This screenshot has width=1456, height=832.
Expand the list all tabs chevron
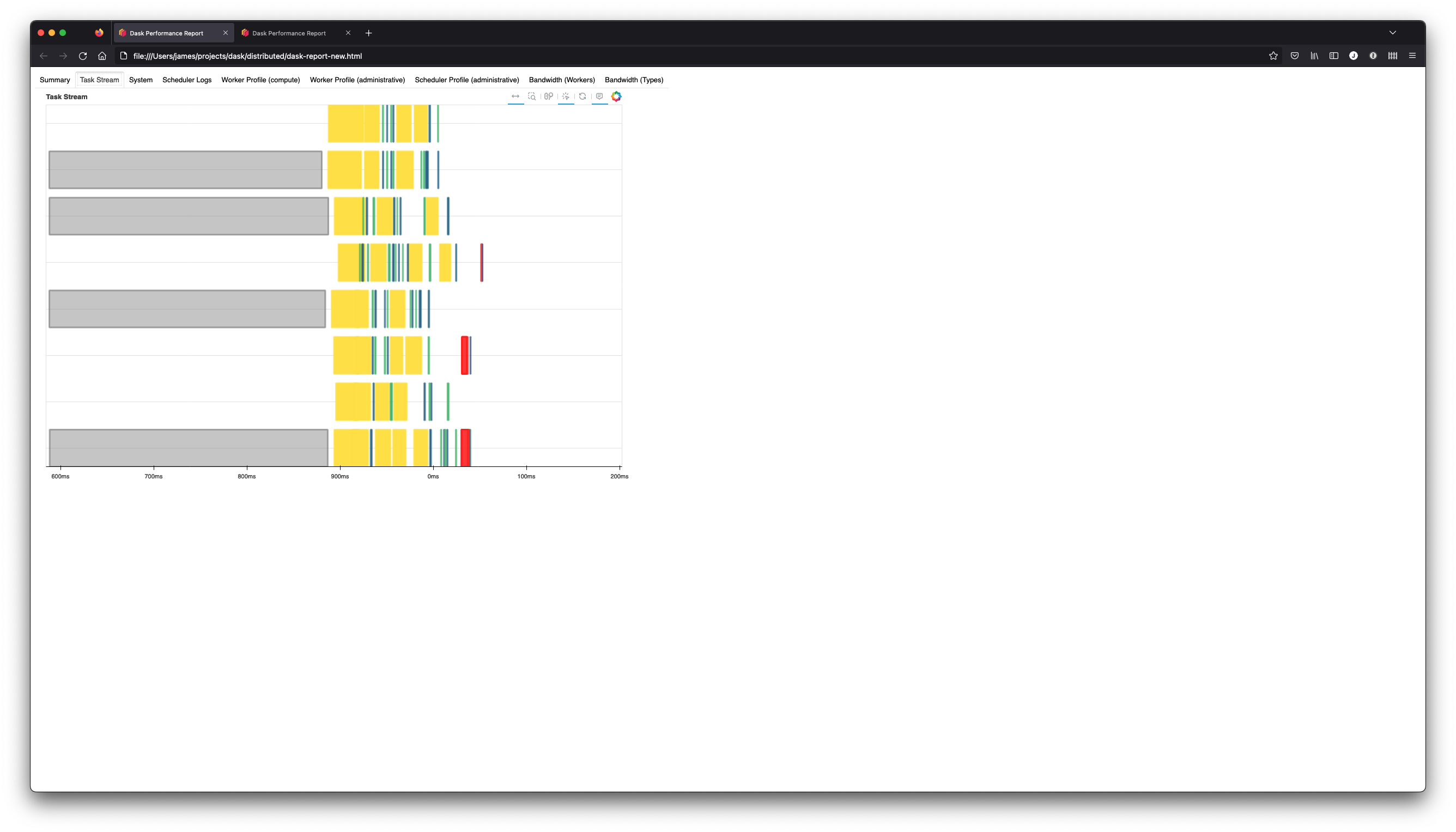pyautogui.click(x=1393, y=33)
